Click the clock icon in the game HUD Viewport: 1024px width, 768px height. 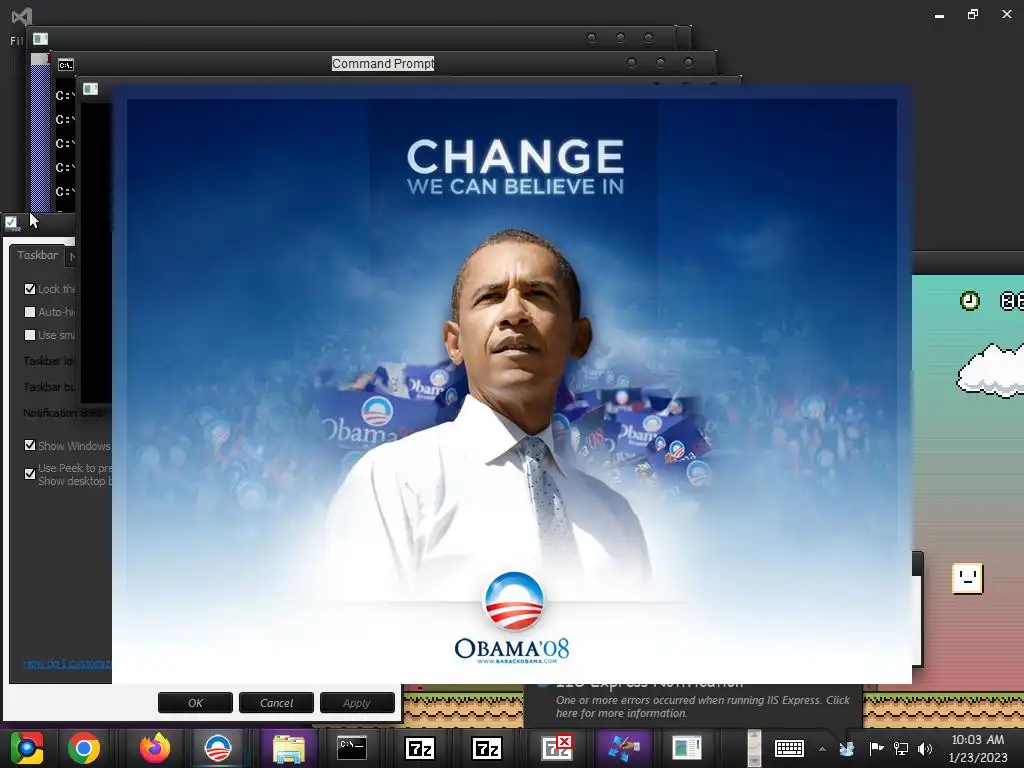pyautogui.click(x=970, y=300)
